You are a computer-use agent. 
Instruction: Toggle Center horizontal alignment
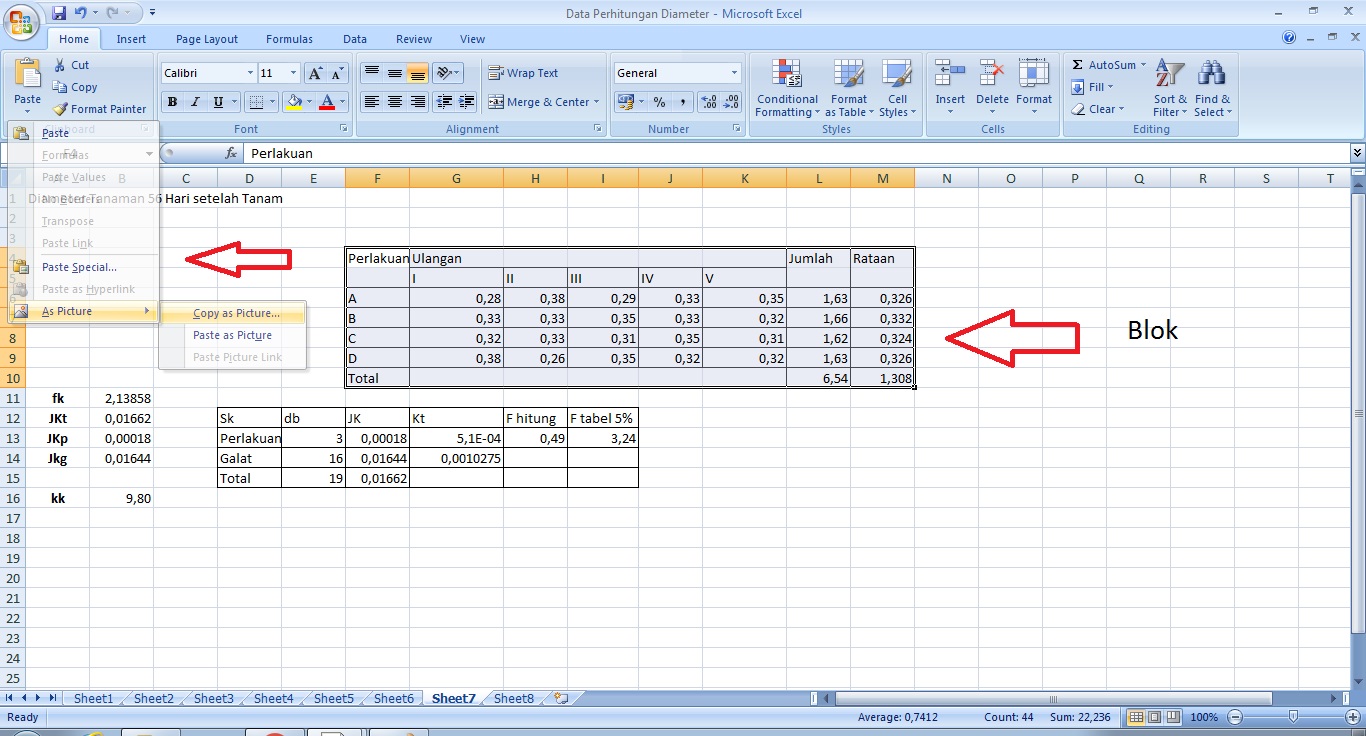[x=395, y=102]
